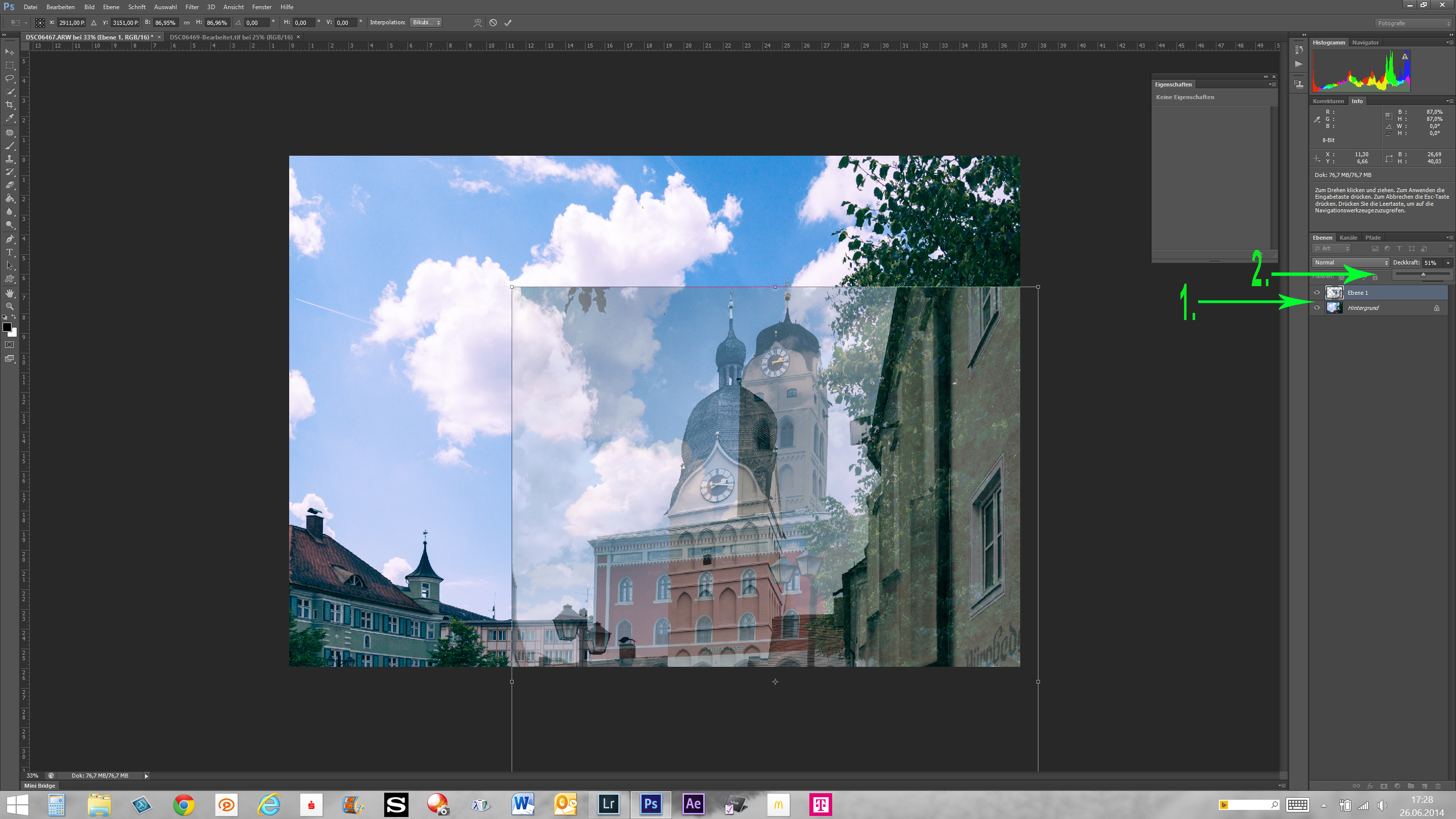1456x819 pixels.
Task: Select the Paint Bucket tool
Action: point(10,198)
